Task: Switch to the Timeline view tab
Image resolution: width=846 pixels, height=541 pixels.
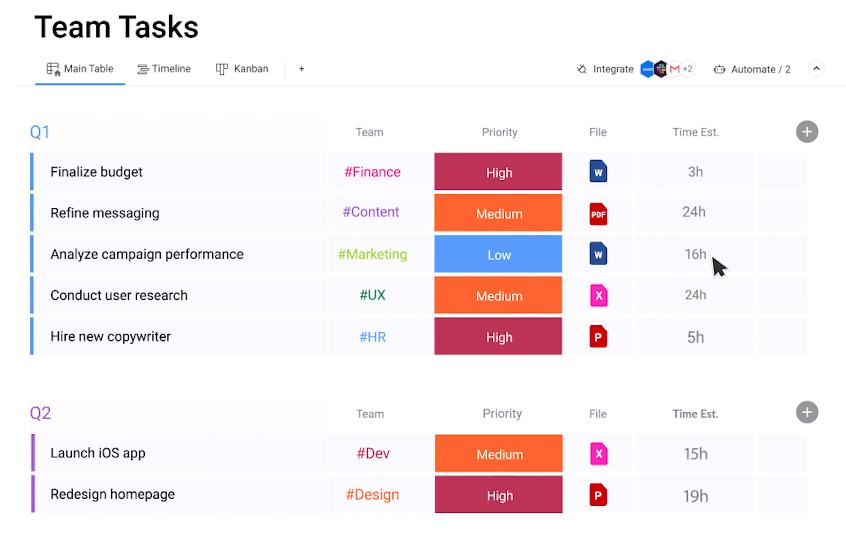Action: [164, 69]
